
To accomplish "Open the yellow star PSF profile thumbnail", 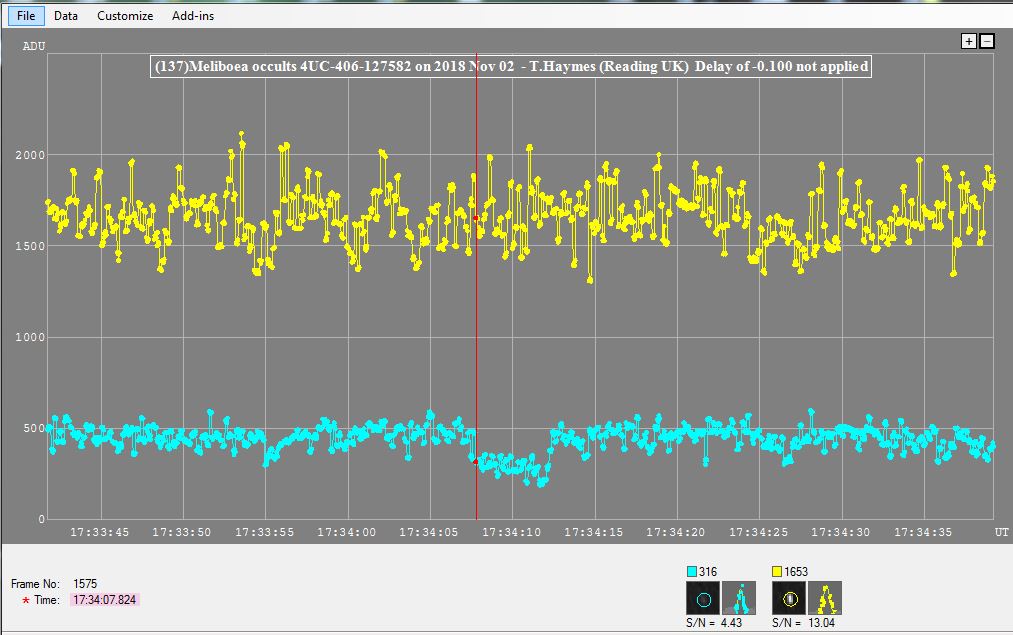I will pos(825,598).
